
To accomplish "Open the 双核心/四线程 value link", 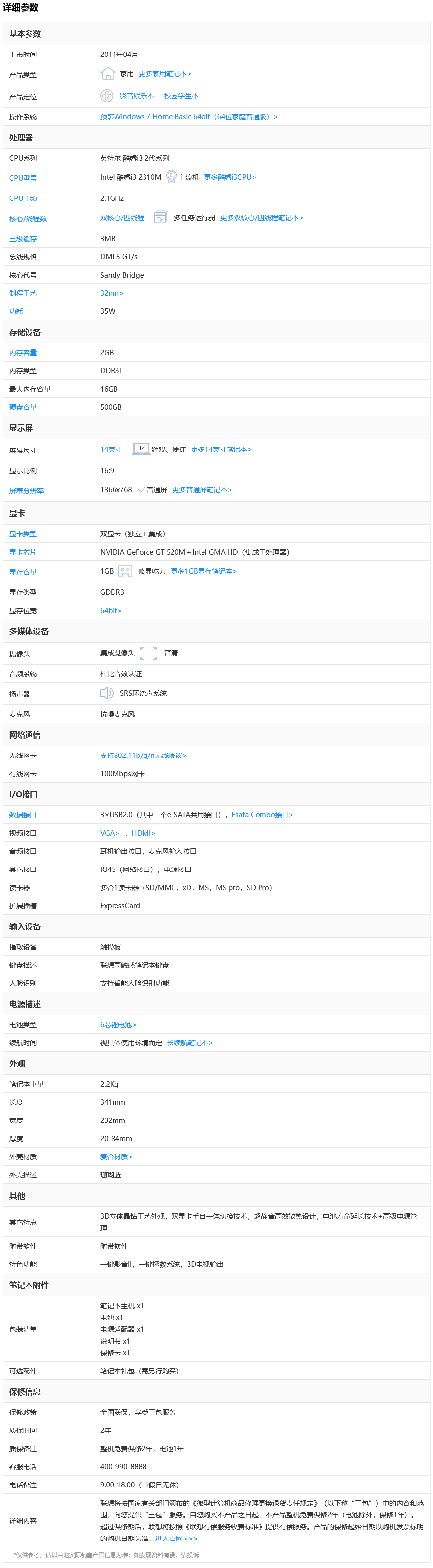I will click(x=122, y=217).
